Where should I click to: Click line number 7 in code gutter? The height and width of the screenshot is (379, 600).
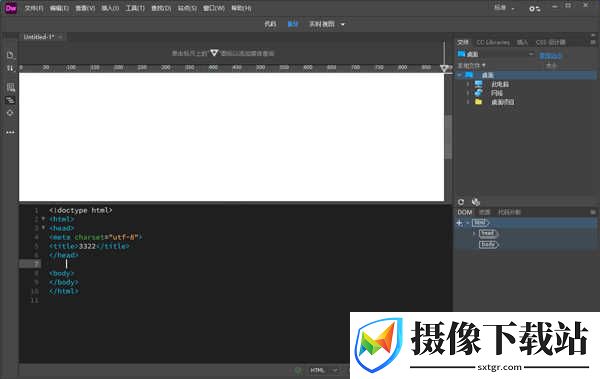36,264
